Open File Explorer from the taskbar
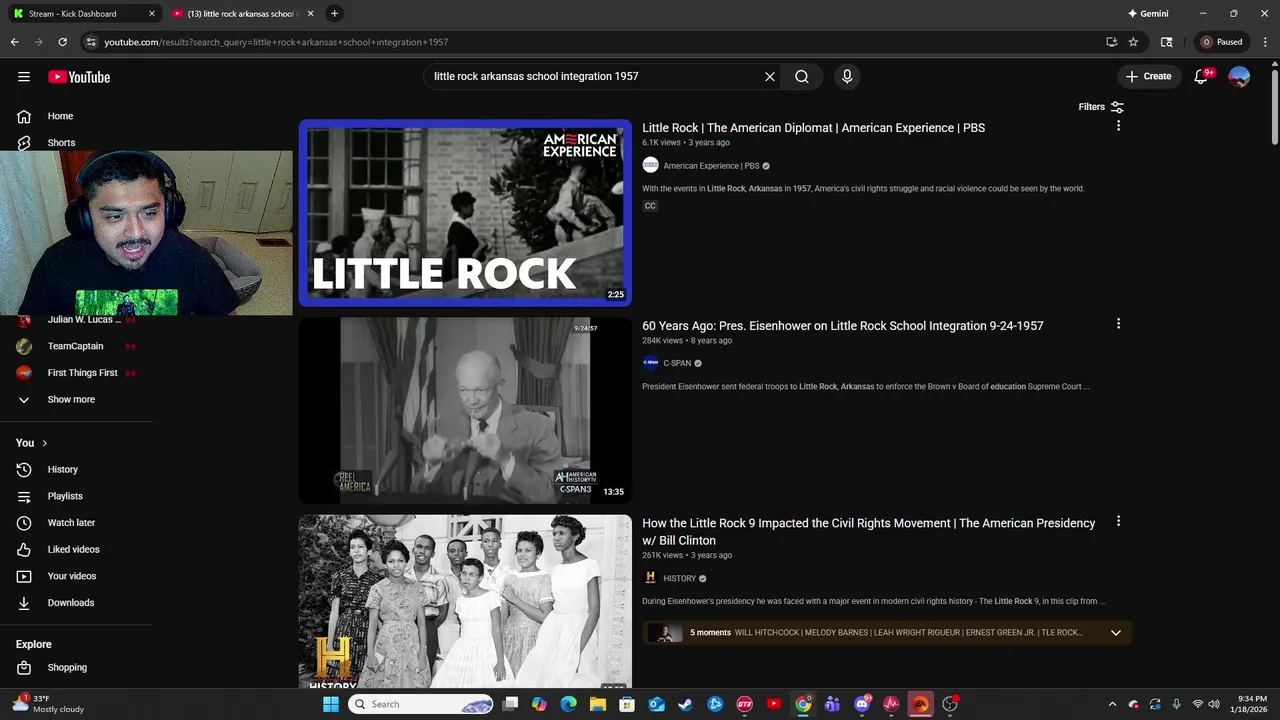Viewport: 1280px width, 720px height. tap(598, 704)
